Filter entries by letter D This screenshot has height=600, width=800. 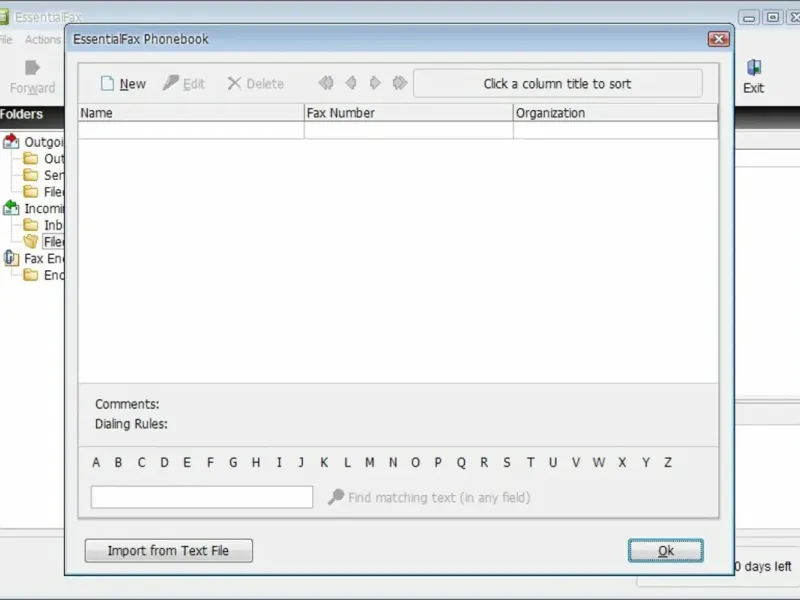click(164, 462)
